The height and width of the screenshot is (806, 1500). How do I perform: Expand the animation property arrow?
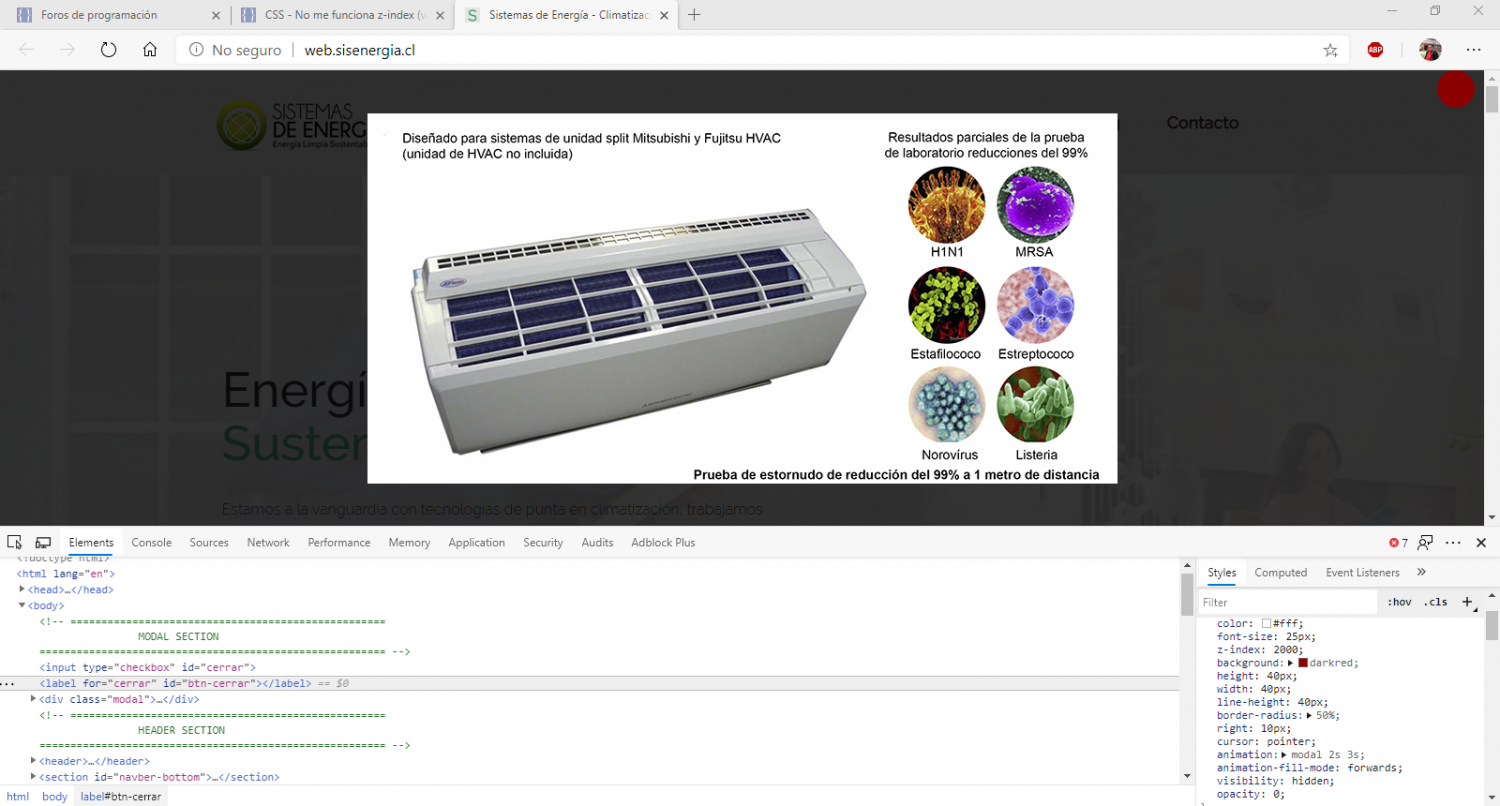pos(1285,755)
